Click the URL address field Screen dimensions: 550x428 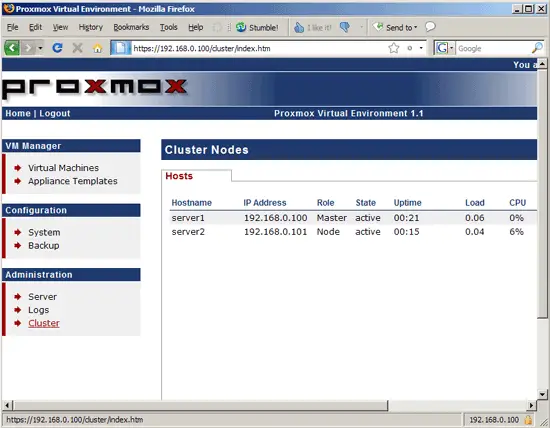(259, 48)
